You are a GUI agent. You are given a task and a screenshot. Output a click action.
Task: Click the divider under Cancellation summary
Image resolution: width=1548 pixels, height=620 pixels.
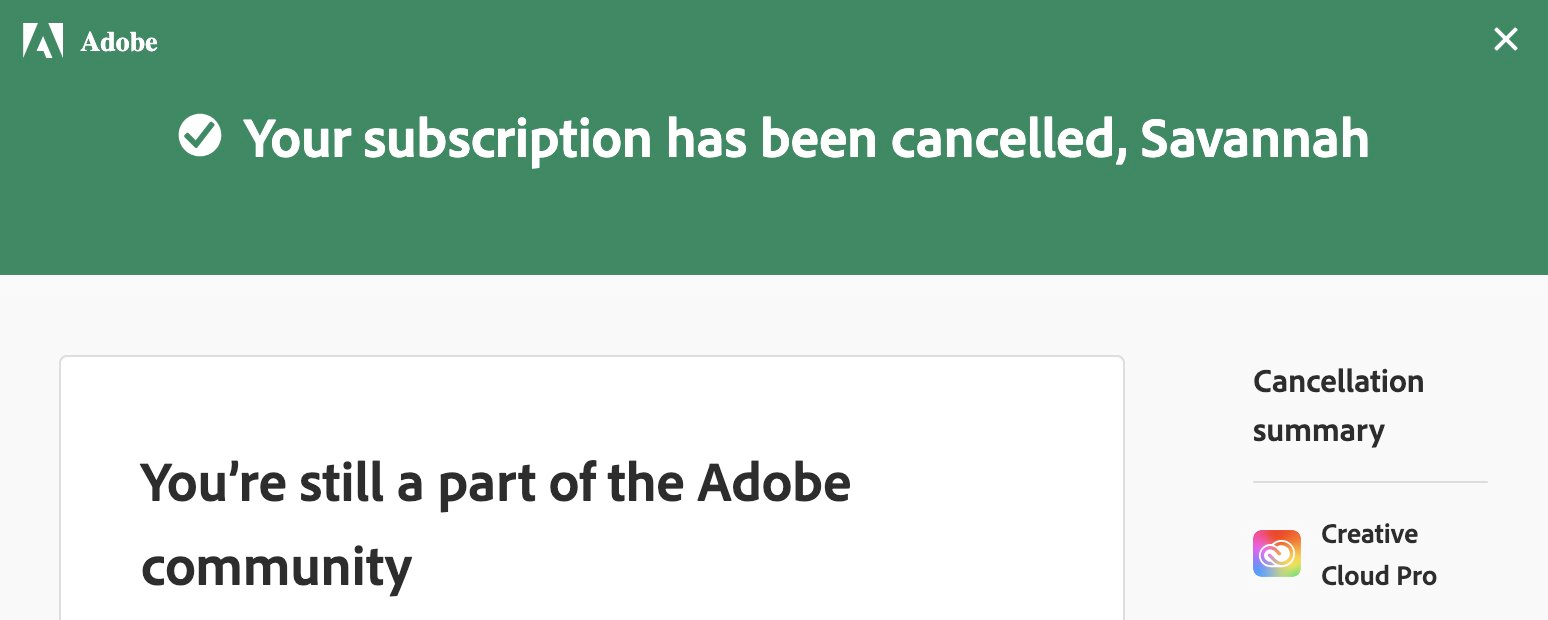point(1369,482)
